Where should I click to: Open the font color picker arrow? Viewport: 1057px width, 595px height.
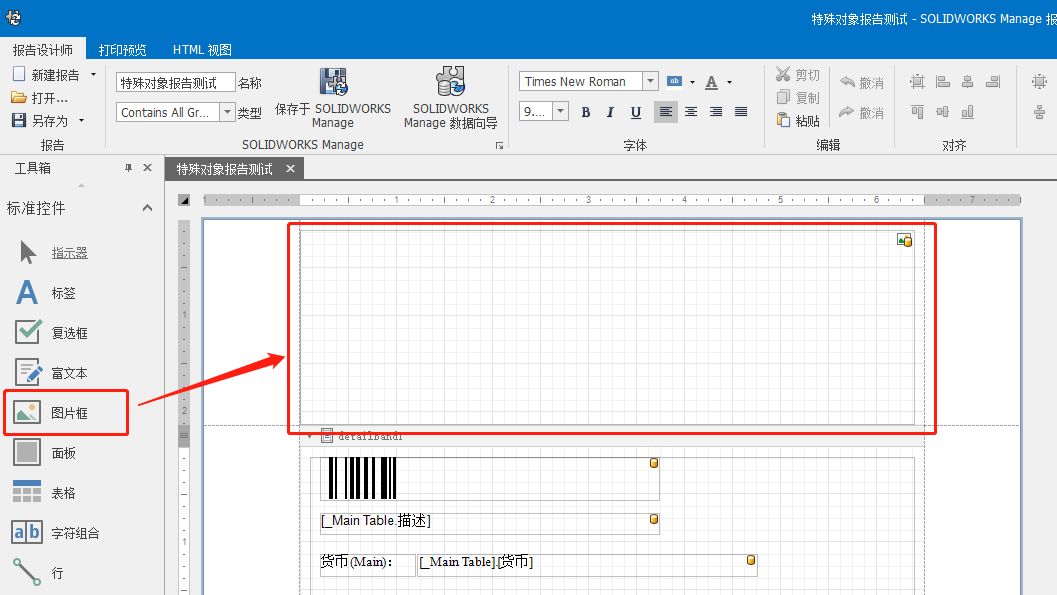(x=729, y=82)
